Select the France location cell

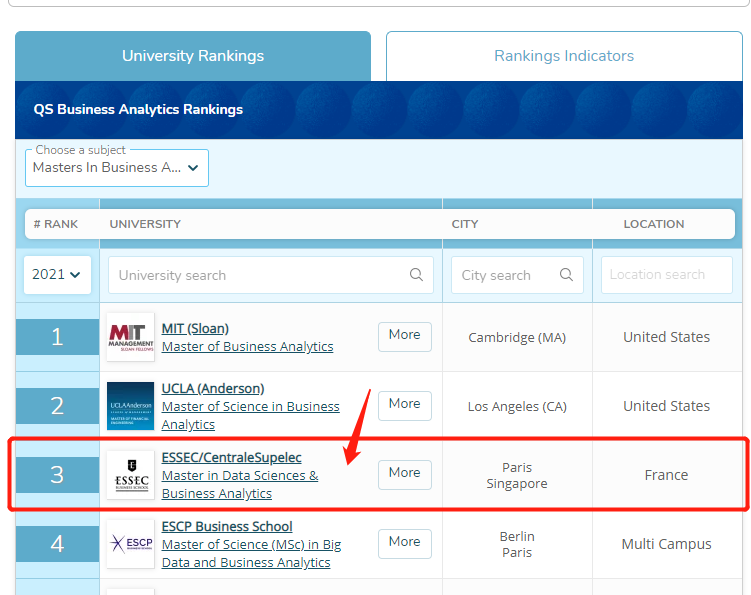pyautogui.click(x=666, y=475)
